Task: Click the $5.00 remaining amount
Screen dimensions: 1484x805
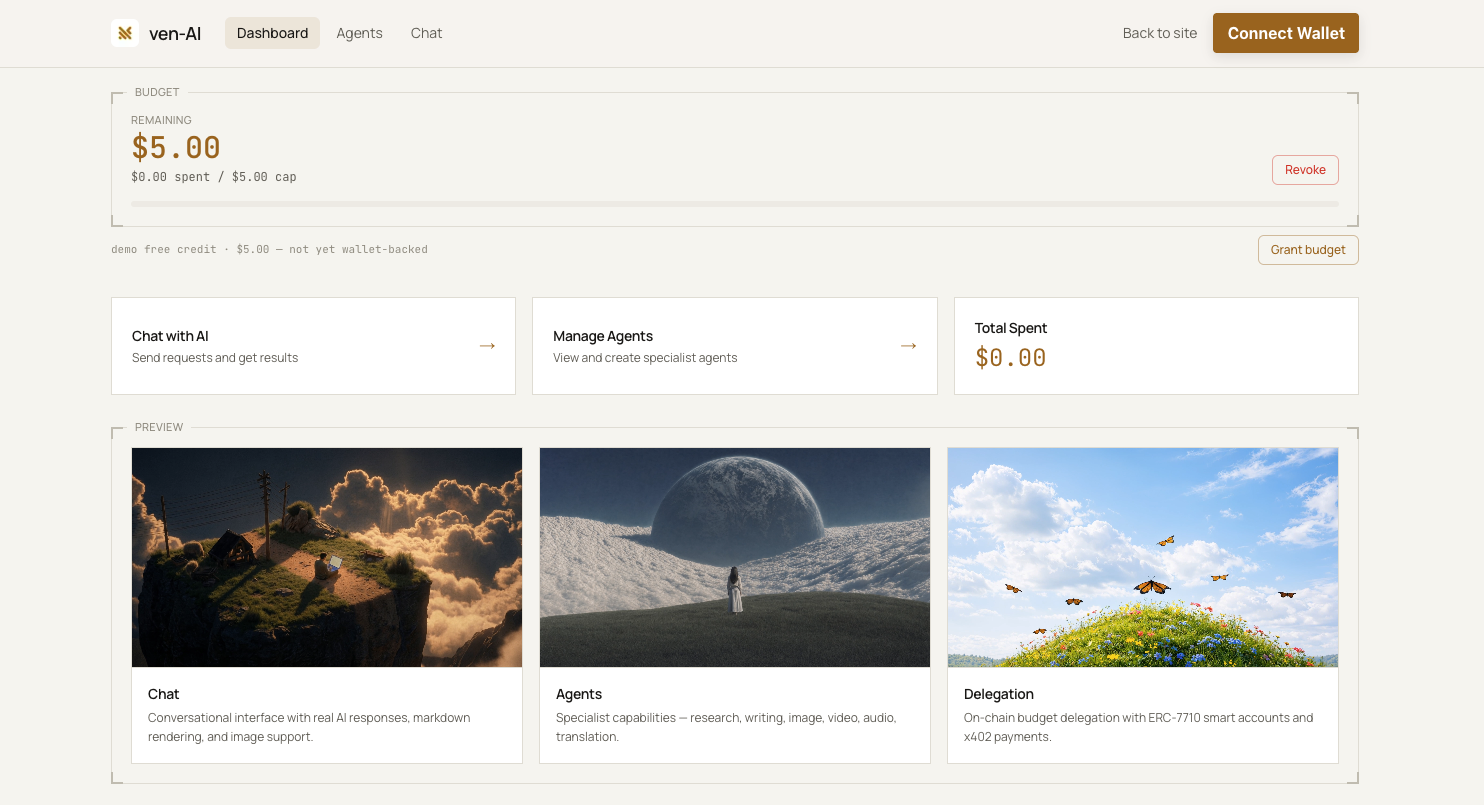Action: click(176, 147)
